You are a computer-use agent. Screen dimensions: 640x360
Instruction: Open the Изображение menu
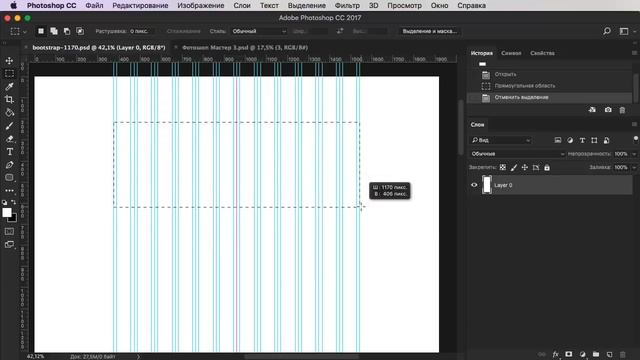pos(201,6)
